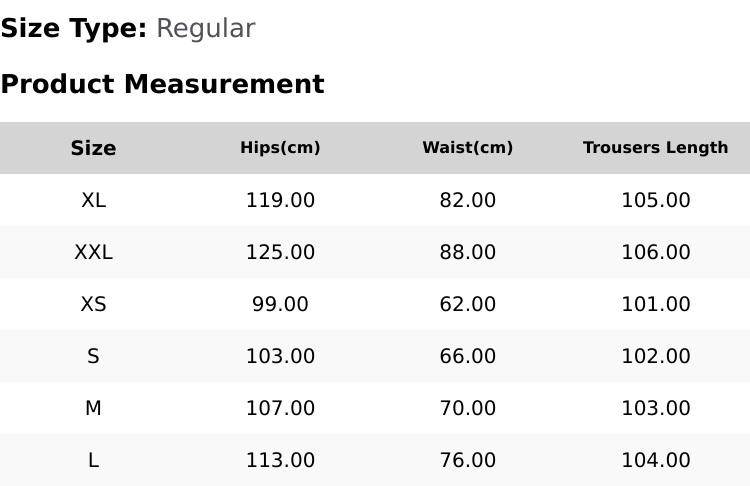750x486 pixels.
Task: Click the Size Type label
Action: 74,28
